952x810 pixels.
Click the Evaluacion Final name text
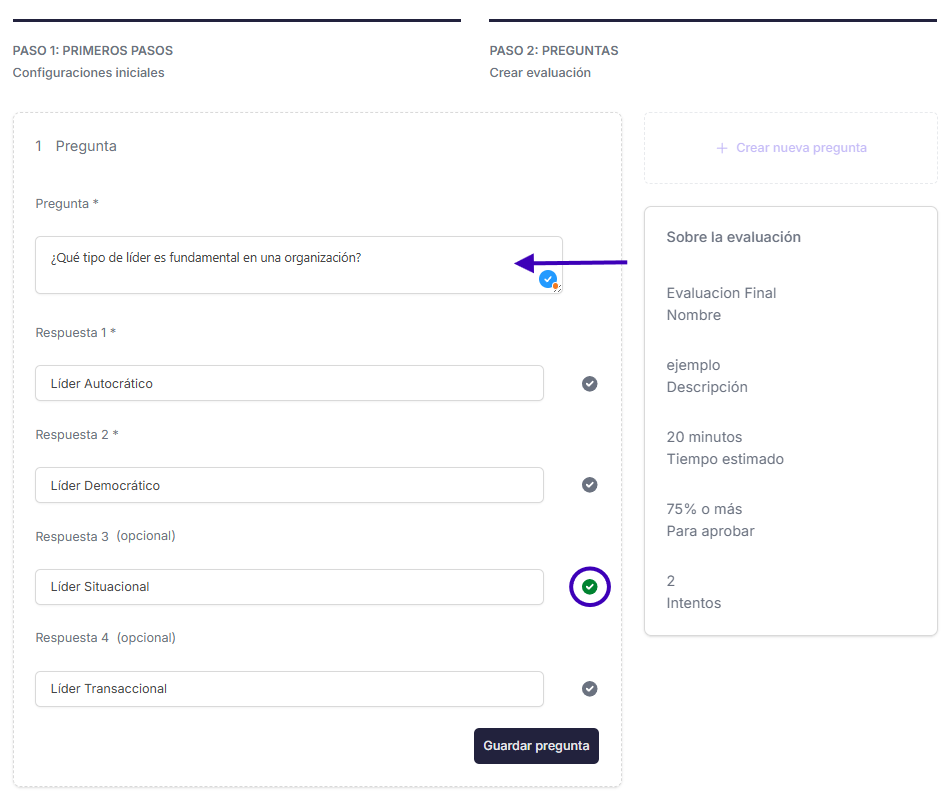click(721, 293)
